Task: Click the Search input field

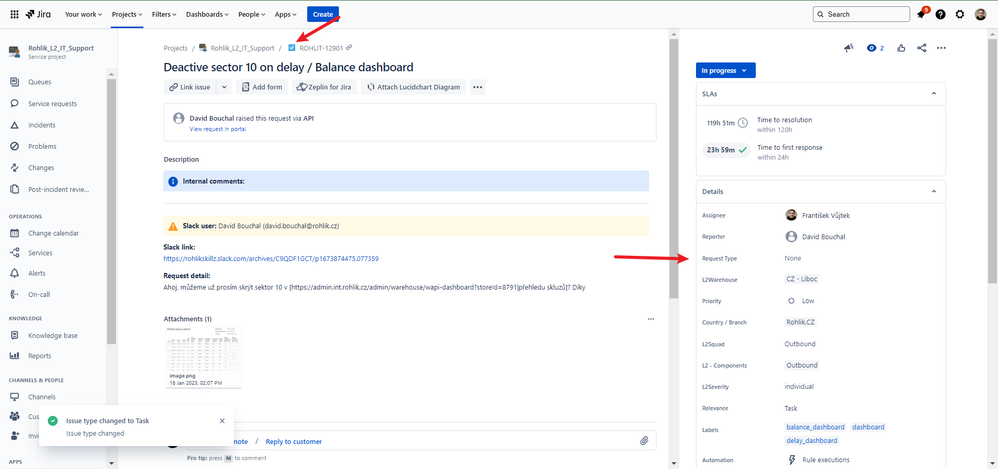Action: [861, 14]
